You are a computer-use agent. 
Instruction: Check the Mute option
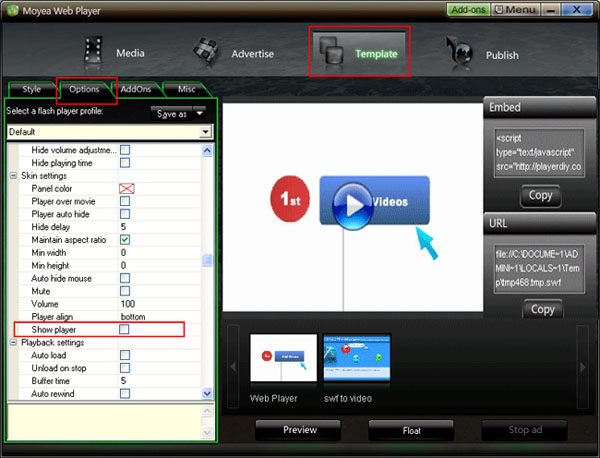click(x=125, y=291)
